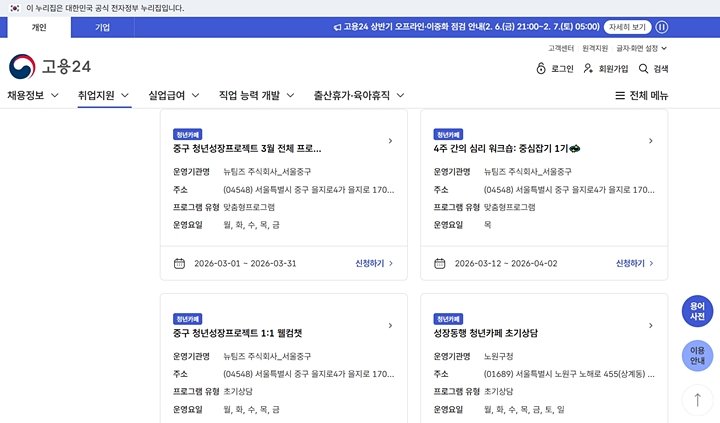The width and height of the screenshot is (720, 423).
Task: Open 글자·화면 설정 dropdown
Action: tap(641, 48)
